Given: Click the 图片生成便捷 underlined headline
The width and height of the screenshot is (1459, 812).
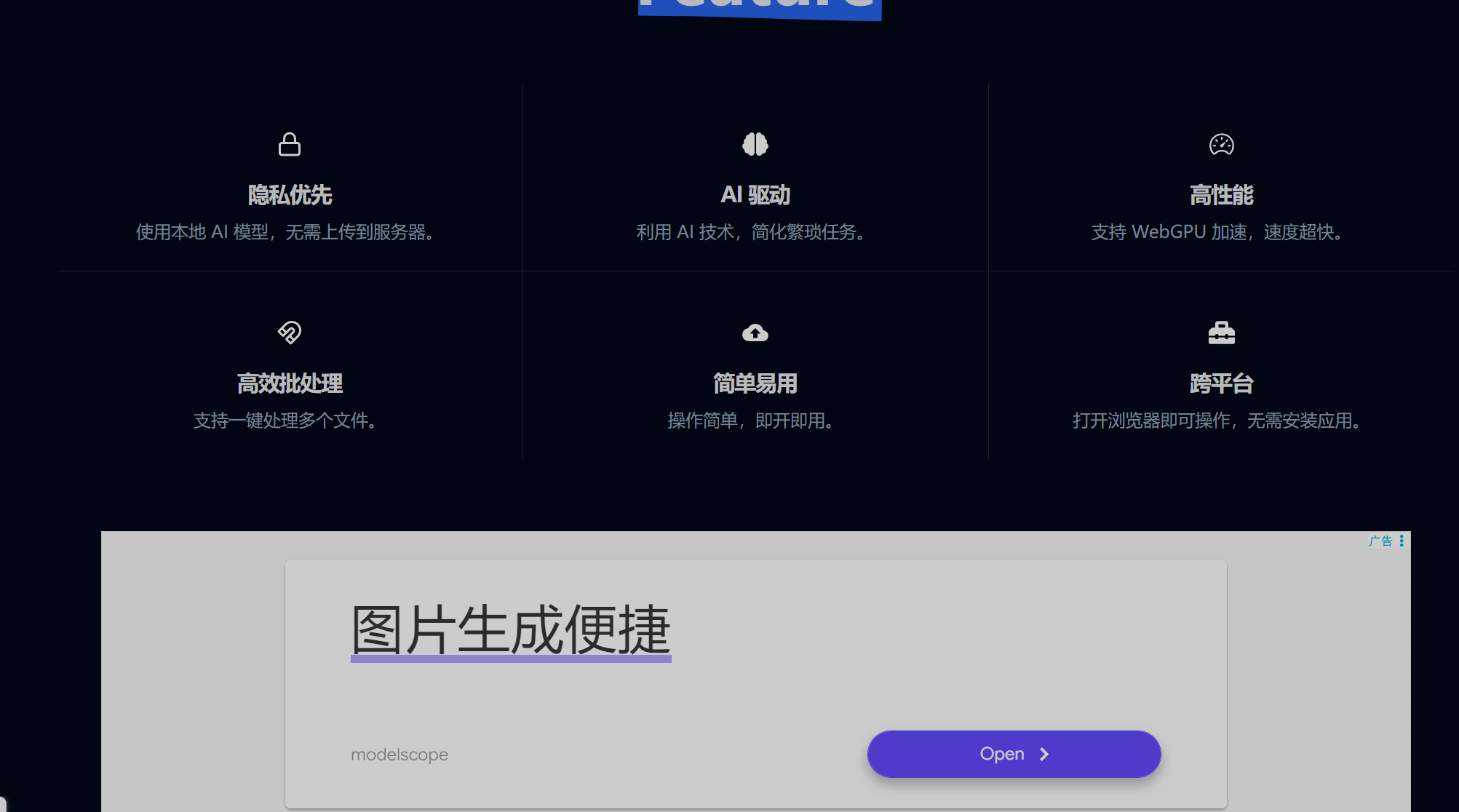Looking at the screenshot, I should click(x=511, y=632).
